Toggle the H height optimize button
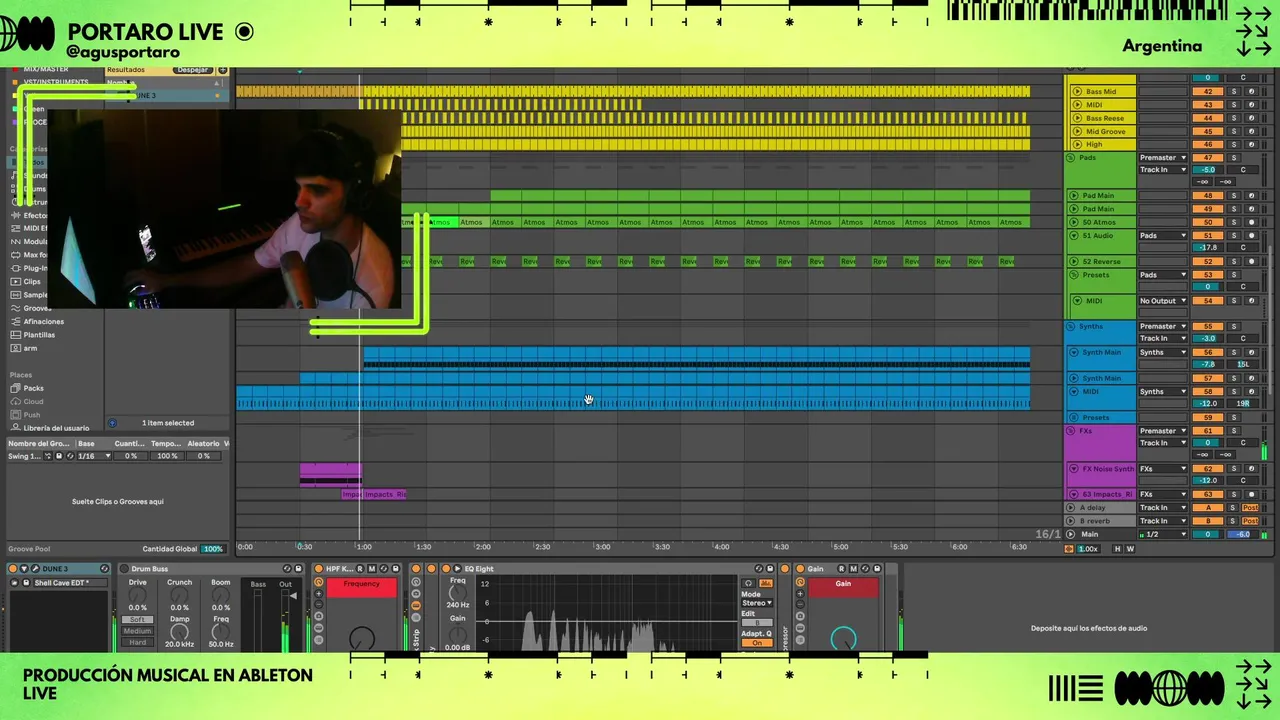Screen dimensions: 1280x720 pyautogui.click(x=1118, y=549)
